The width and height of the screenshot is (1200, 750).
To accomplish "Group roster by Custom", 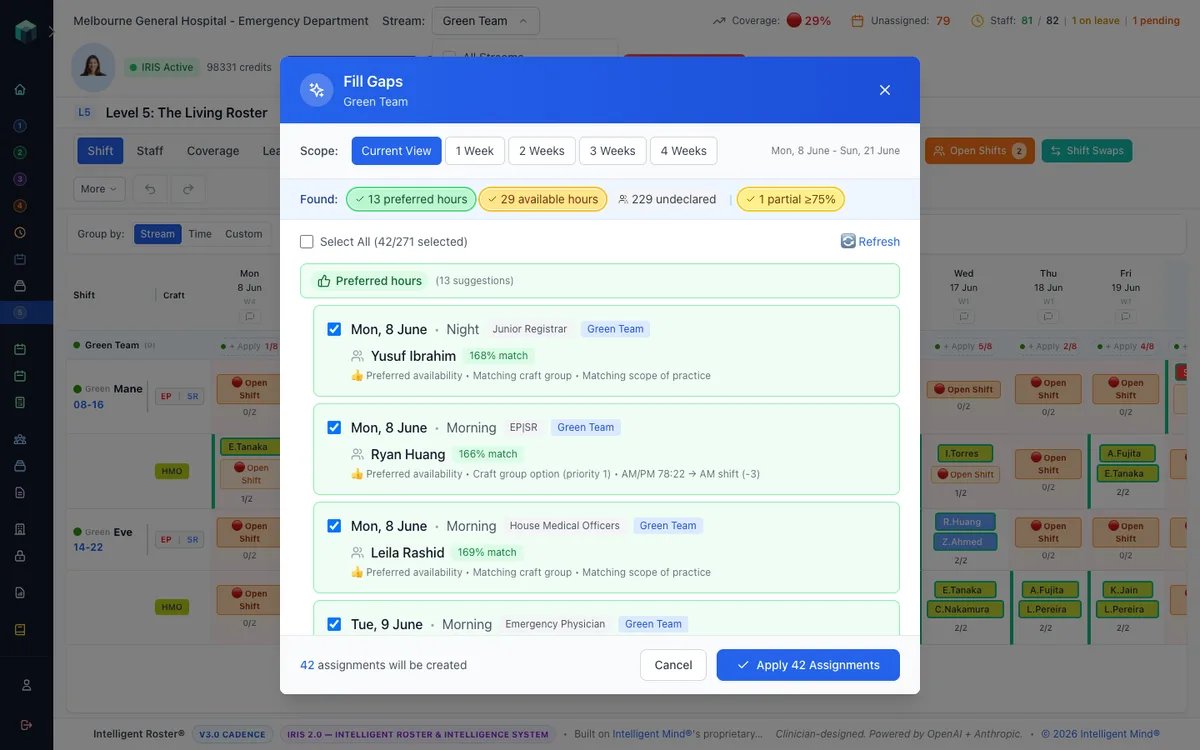I will [244, 234].
